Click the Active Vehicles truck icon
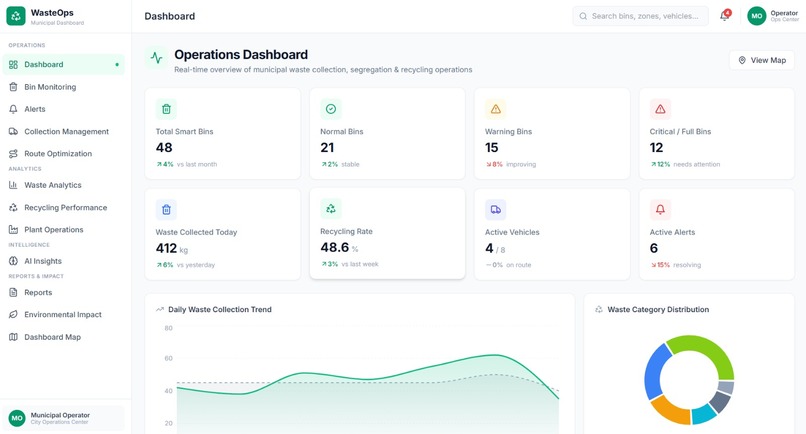The image size is (806, 434). [496, 210]
